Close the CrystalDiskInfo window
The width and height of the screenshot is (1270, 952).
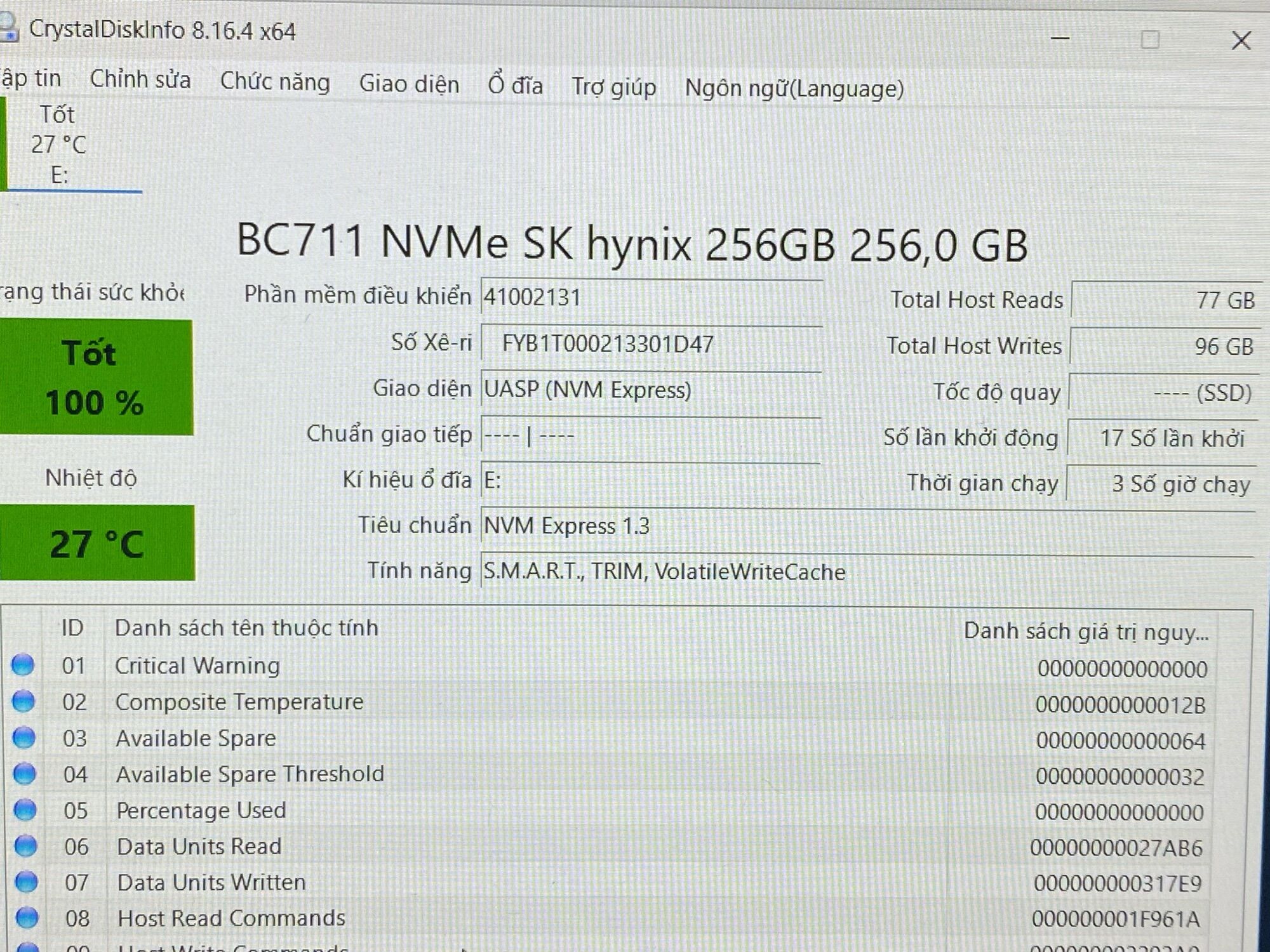1241,41
